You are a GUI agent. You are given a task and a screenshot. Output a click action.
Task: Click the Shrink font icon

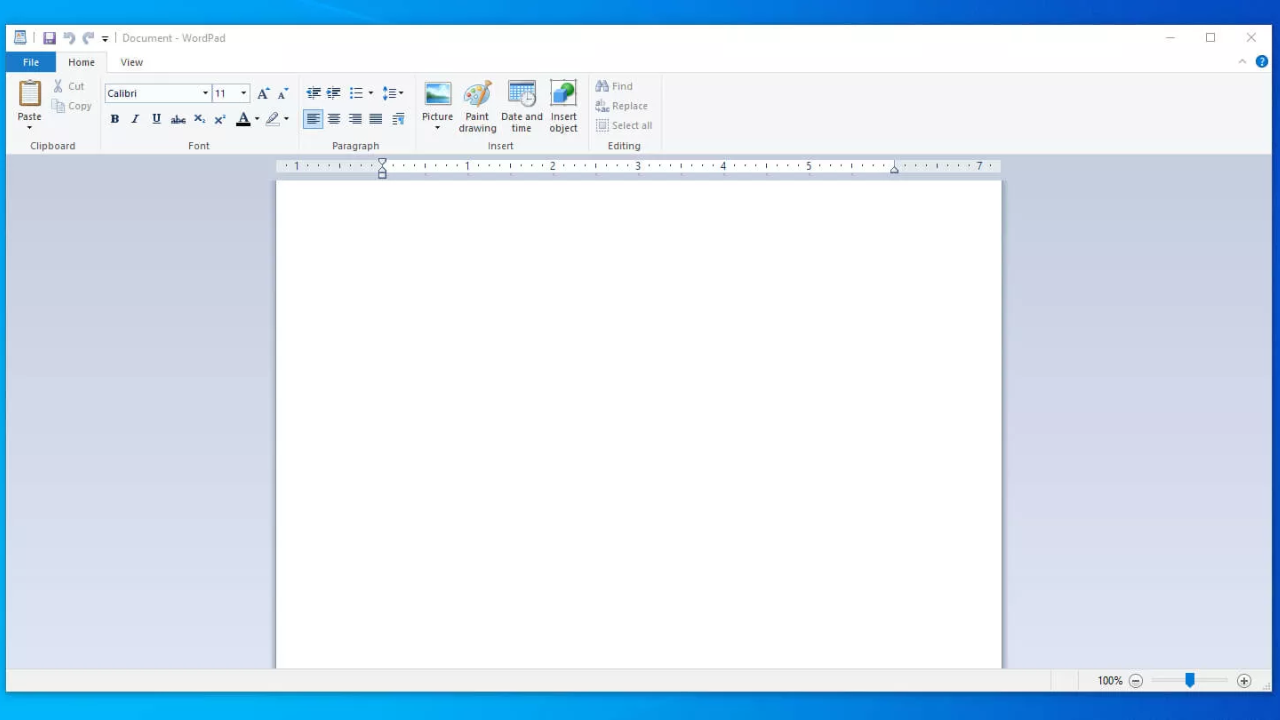283,93
